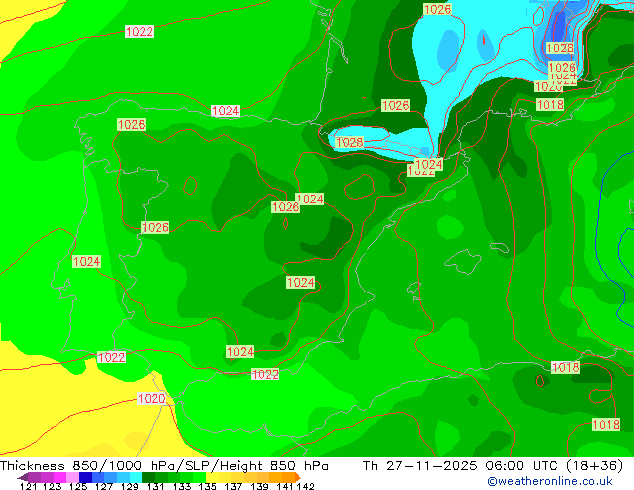Click the legend value 125
Image resolution: width=634 pixels, height=490 pixels.
click(78, 486)
